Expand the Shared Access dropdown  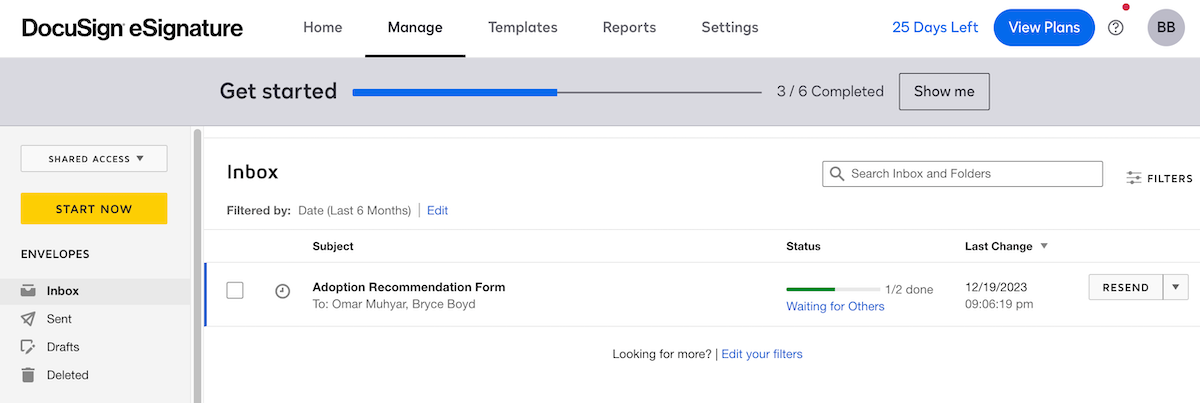pyautogui.click(x=94, y=158)
